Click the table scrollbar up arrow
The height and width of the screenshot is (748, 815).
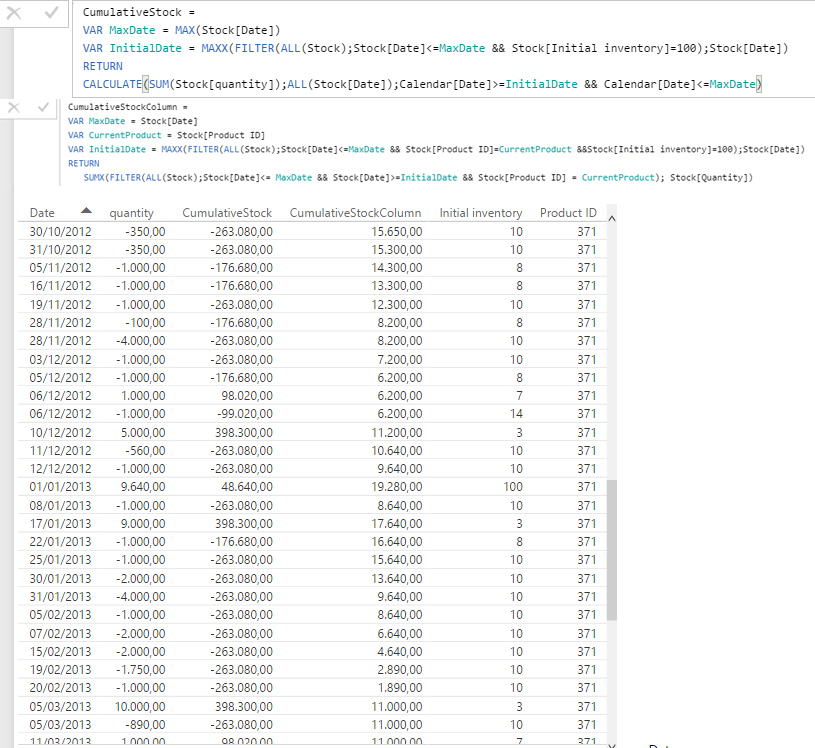click(x=612, y=218)
